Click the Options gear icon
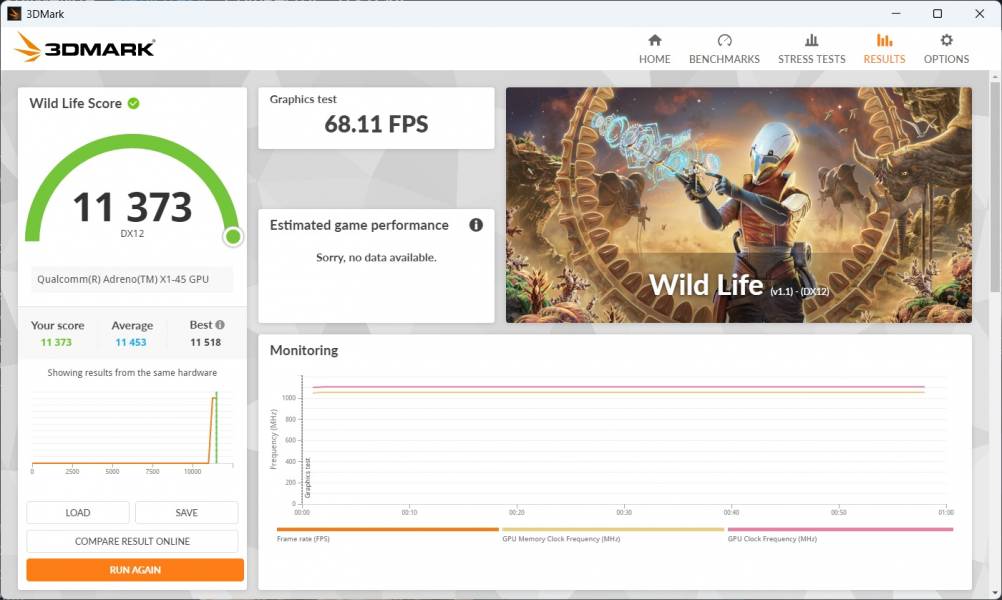Viewport: 1002px width, 600px height. pyautogui.click(x=946, y=40)
